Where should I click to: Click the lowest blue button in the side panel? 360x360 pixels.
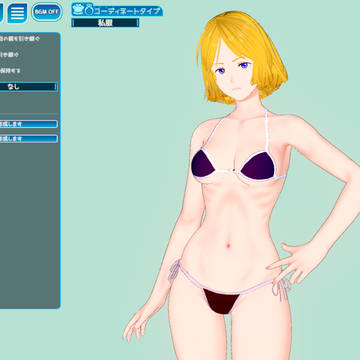pyautogui.click(x=29, y=139)
